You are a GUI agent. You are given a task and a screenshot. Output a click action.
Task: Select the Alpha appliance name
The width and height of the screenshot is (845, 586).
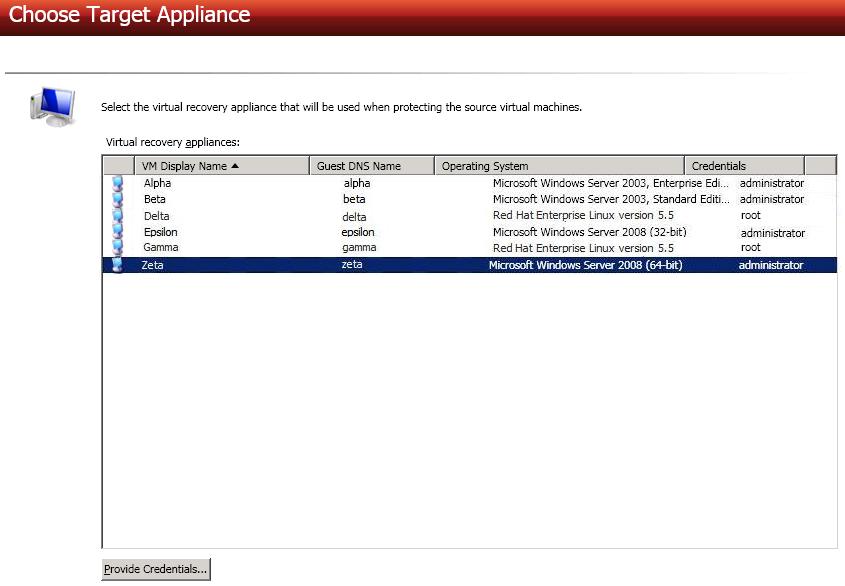tap(157, 183)
